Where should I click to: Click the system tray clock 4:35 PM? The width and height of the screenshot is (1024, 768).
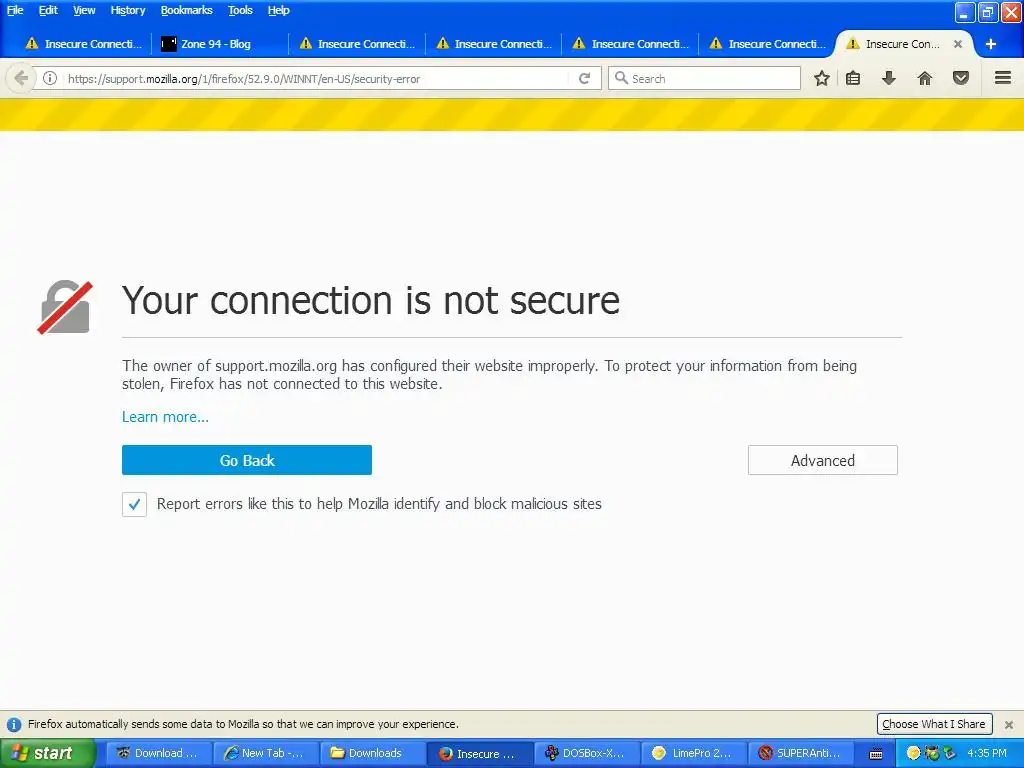pyautogui.click(x=986, y=753)
